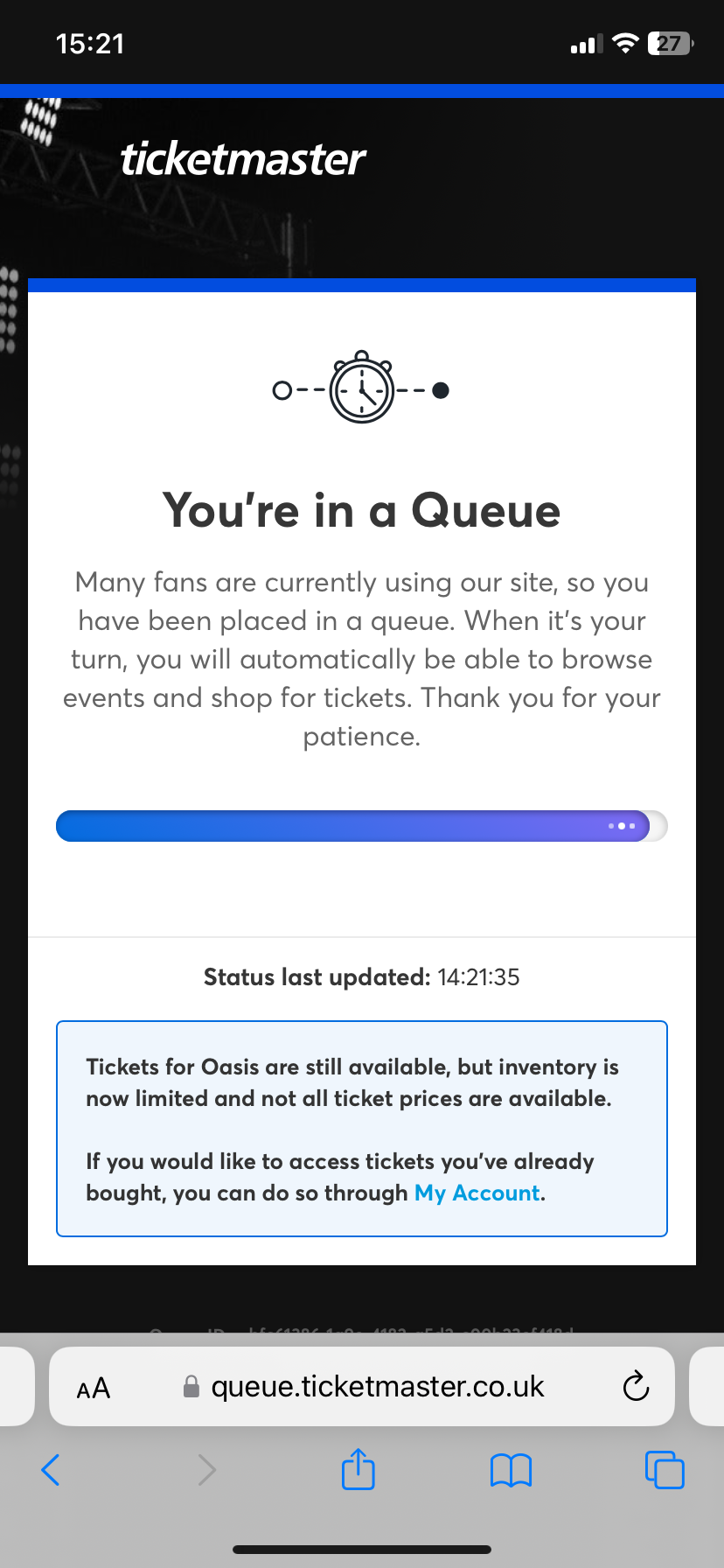Tap the Oasis tickets availability notice
The height and width of the screenshot is (1568, 724).
[362, 1129]
